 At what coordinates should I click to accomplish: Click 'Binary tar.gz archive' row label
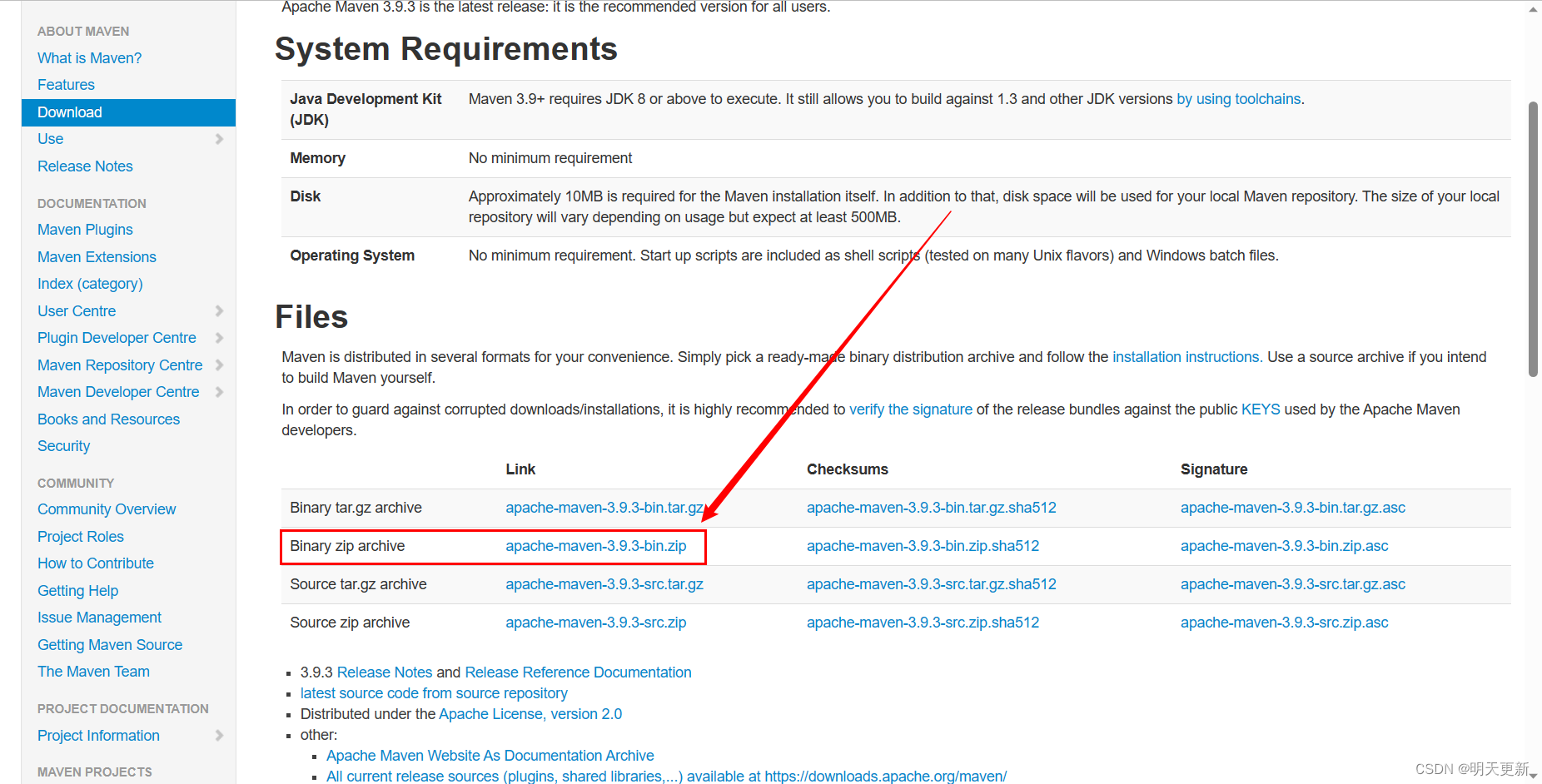[356, 508]
